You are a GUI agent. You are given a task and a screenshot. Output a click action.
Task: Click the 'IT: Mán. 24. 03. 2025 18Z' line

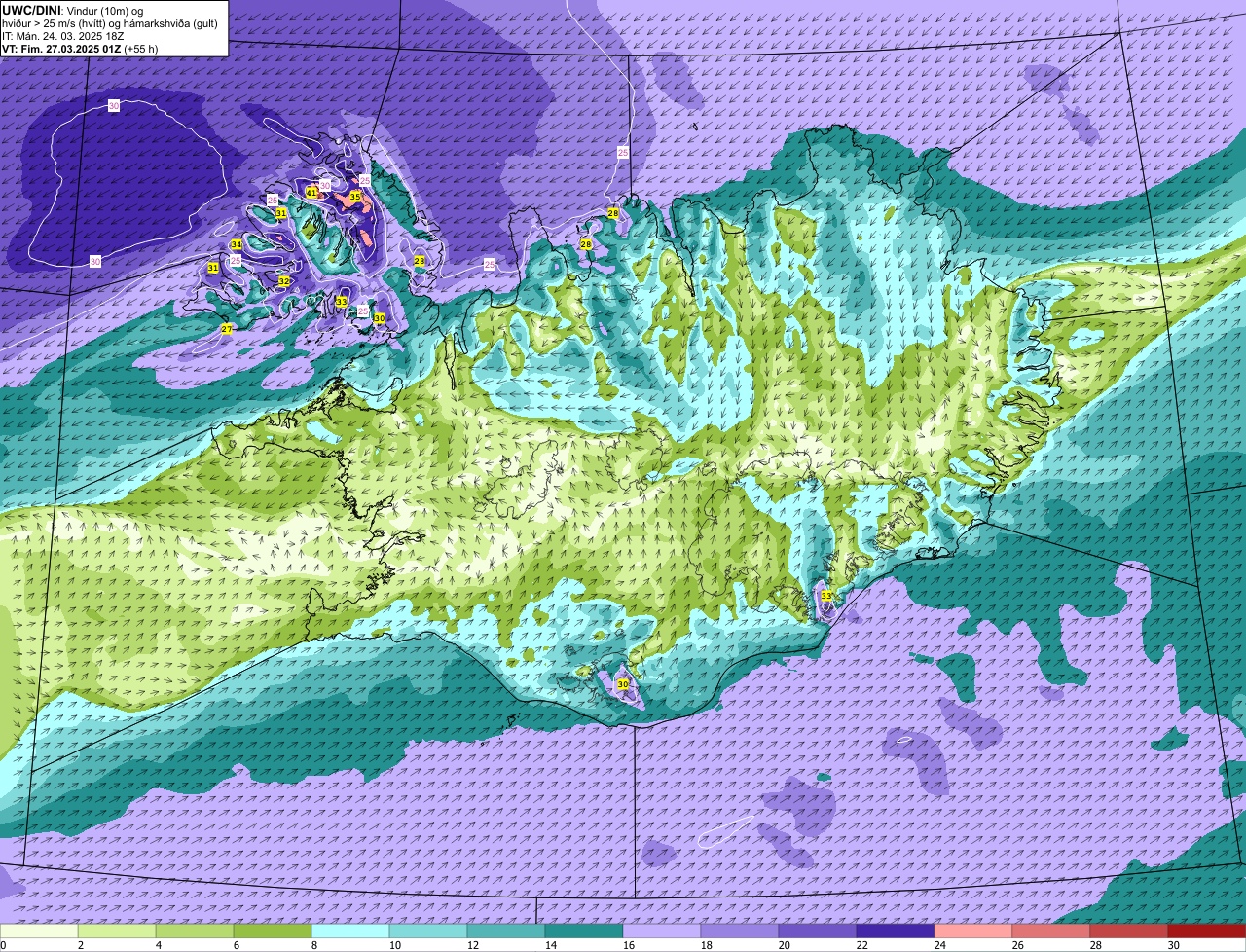coord(64,36)
